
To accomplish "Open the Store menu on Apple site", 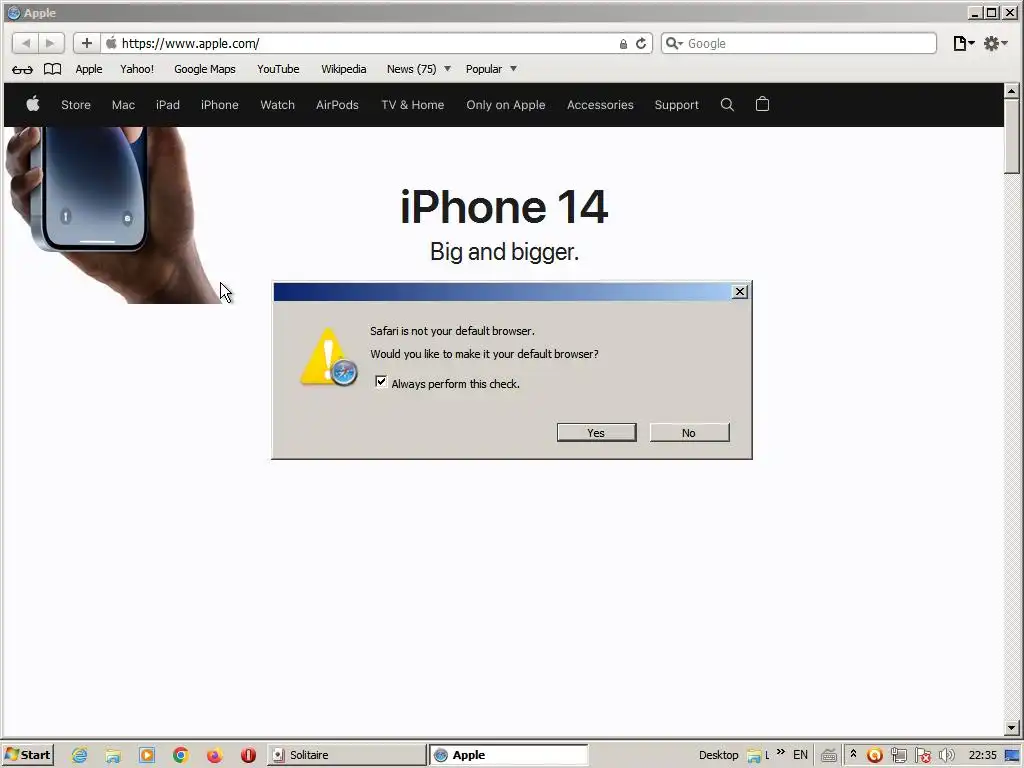I will point(76,104).
